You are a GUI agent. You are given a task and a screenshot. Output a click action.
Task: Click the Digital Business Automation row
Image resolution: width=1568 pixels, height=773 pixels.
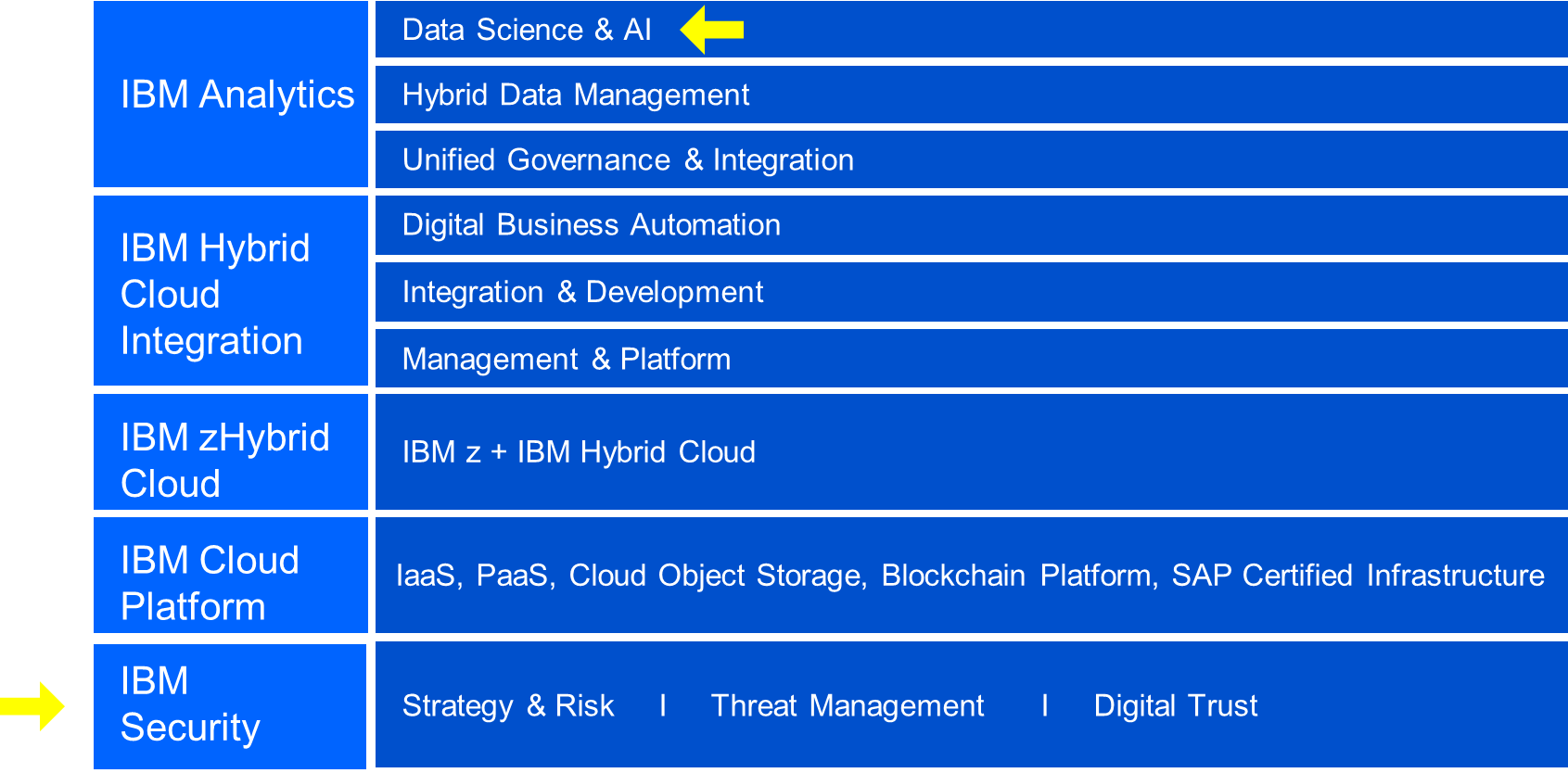click(971, 225)
